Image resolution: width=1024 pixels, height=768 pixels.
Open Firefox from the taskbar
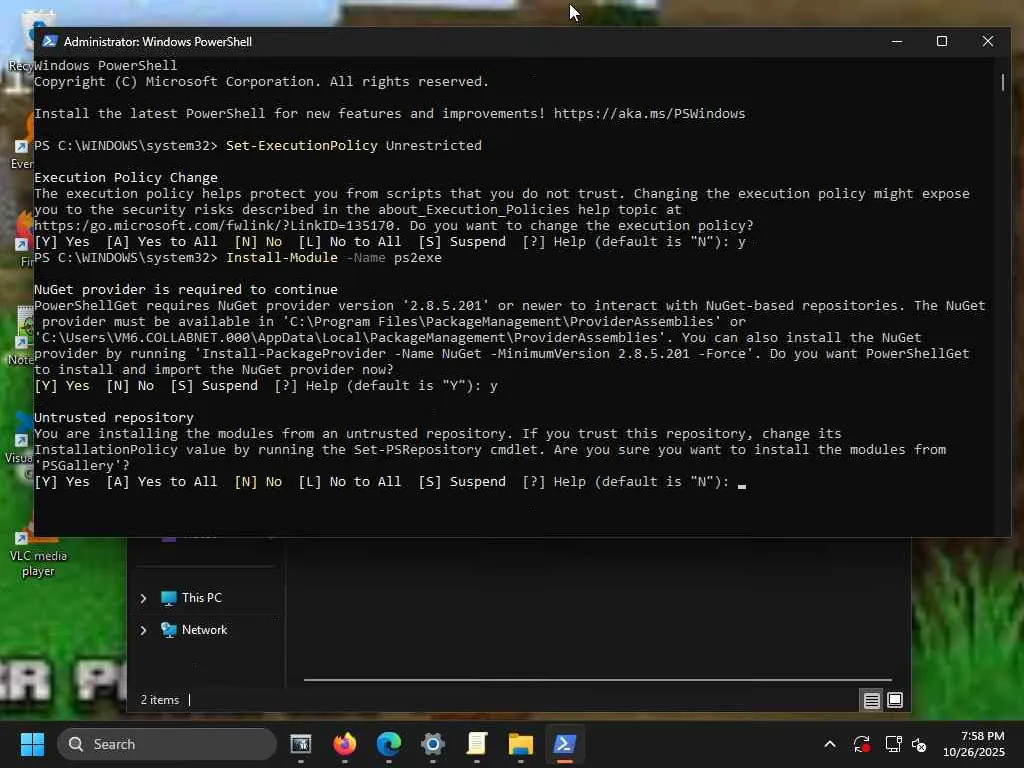tap(345, 744)
